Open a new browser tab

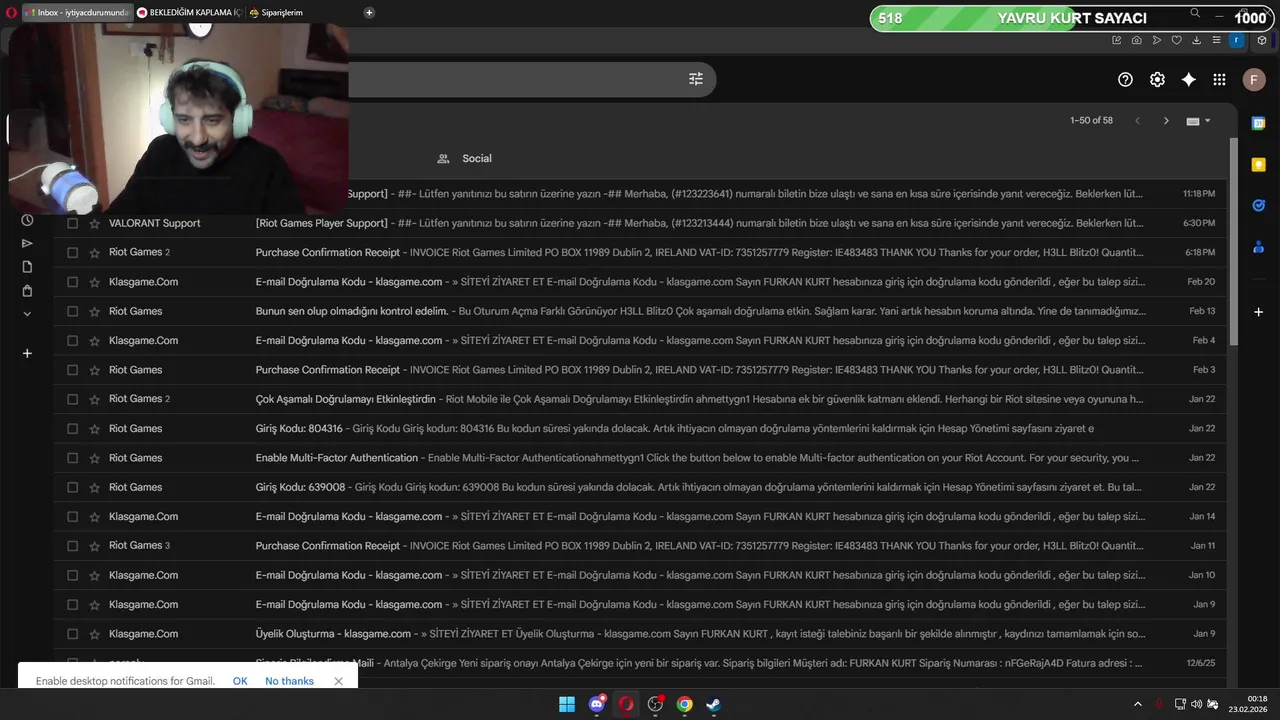(369, 13)
